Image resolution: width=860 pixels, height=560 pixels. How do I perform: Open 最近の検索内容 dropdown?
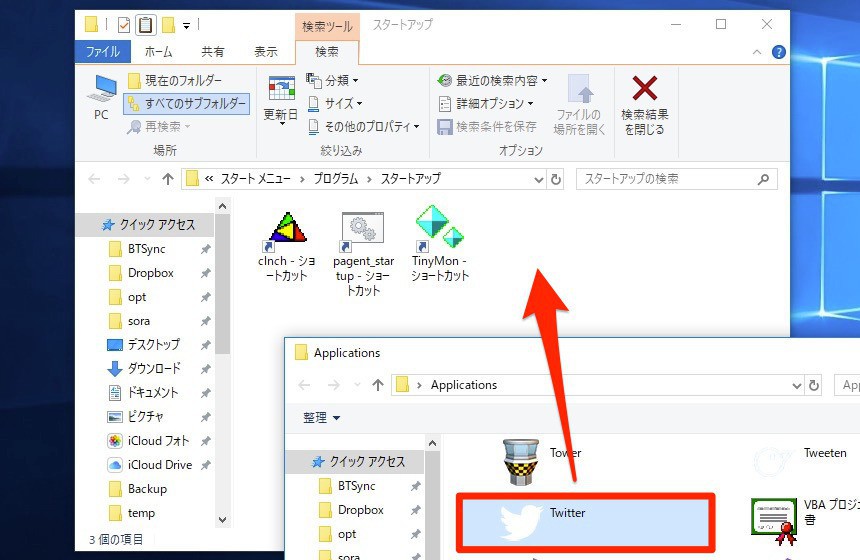(492, 81)
